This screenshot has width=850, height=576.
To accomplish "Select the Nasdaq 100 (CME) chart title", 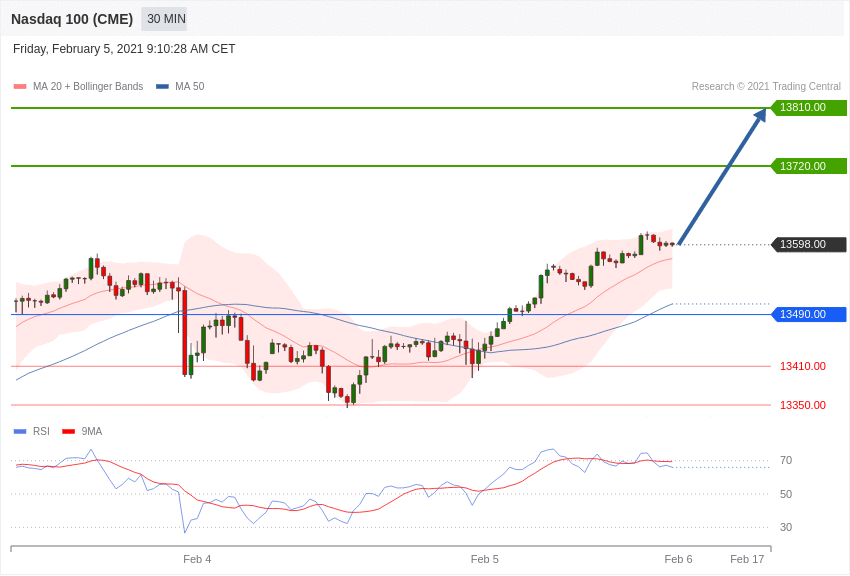I will pos(72,19).
